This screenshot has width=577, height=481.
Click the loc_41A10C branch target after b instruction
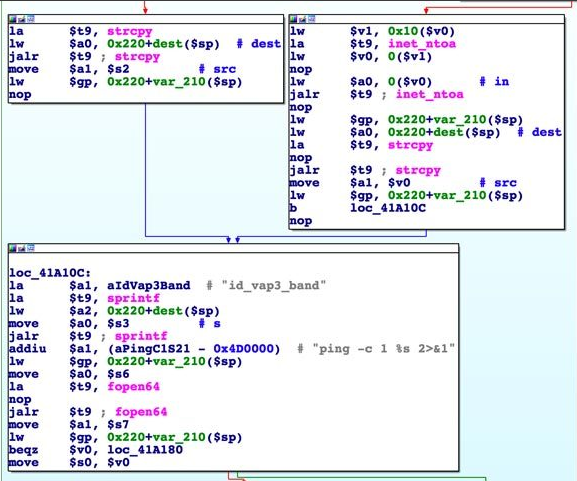(x=388, y=208)
